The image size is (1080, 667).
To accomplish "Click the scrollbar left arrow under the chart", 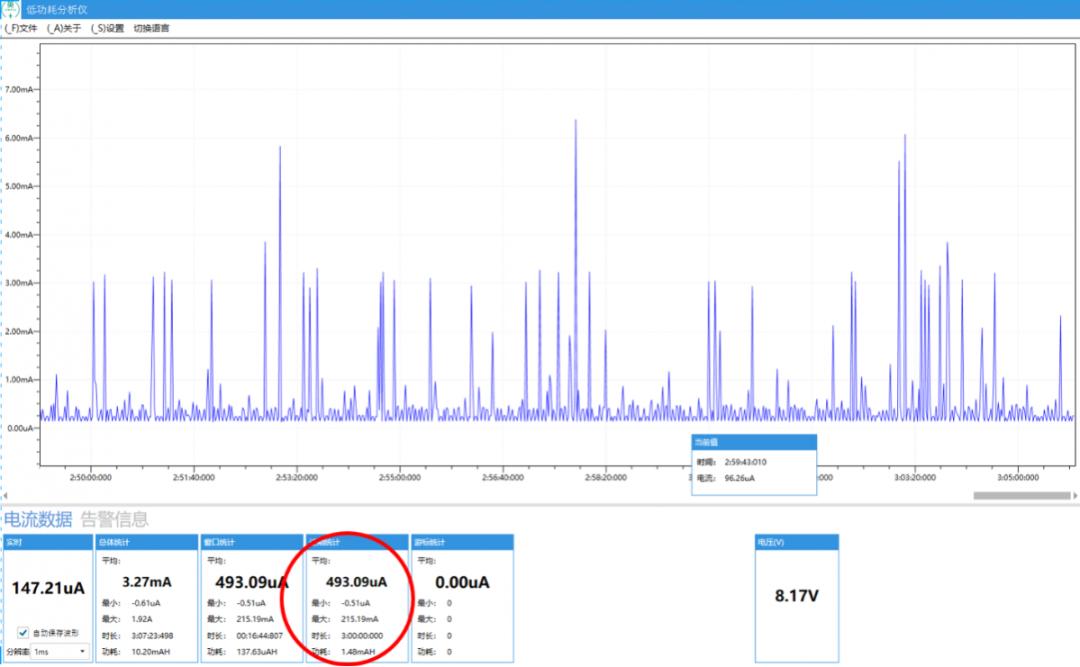I will tap(6, 495).
